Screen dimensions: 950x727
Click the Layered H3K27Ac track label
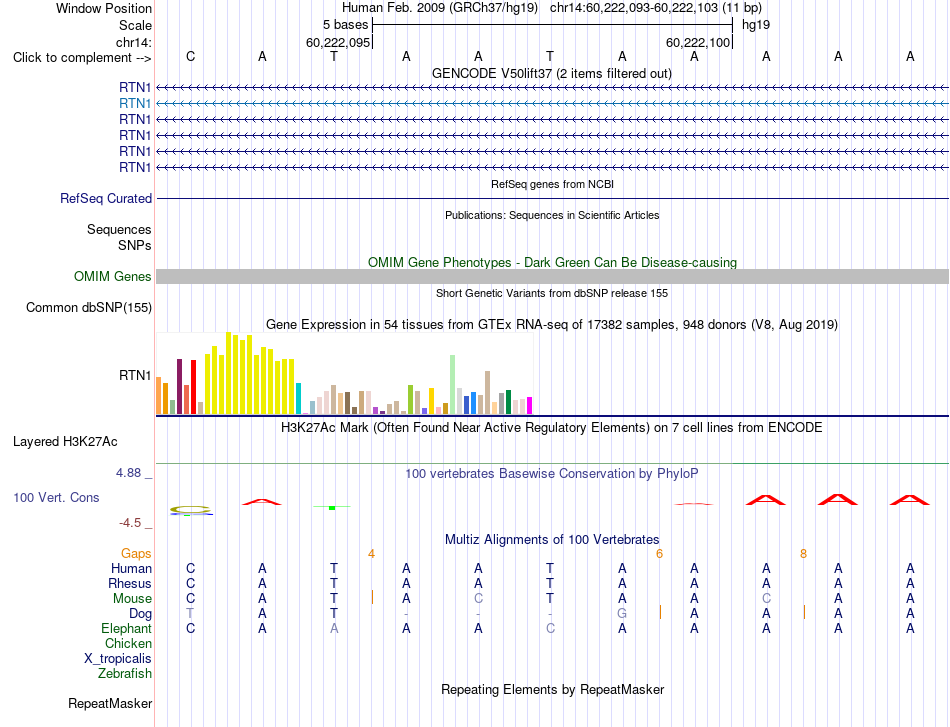point(65,442)
